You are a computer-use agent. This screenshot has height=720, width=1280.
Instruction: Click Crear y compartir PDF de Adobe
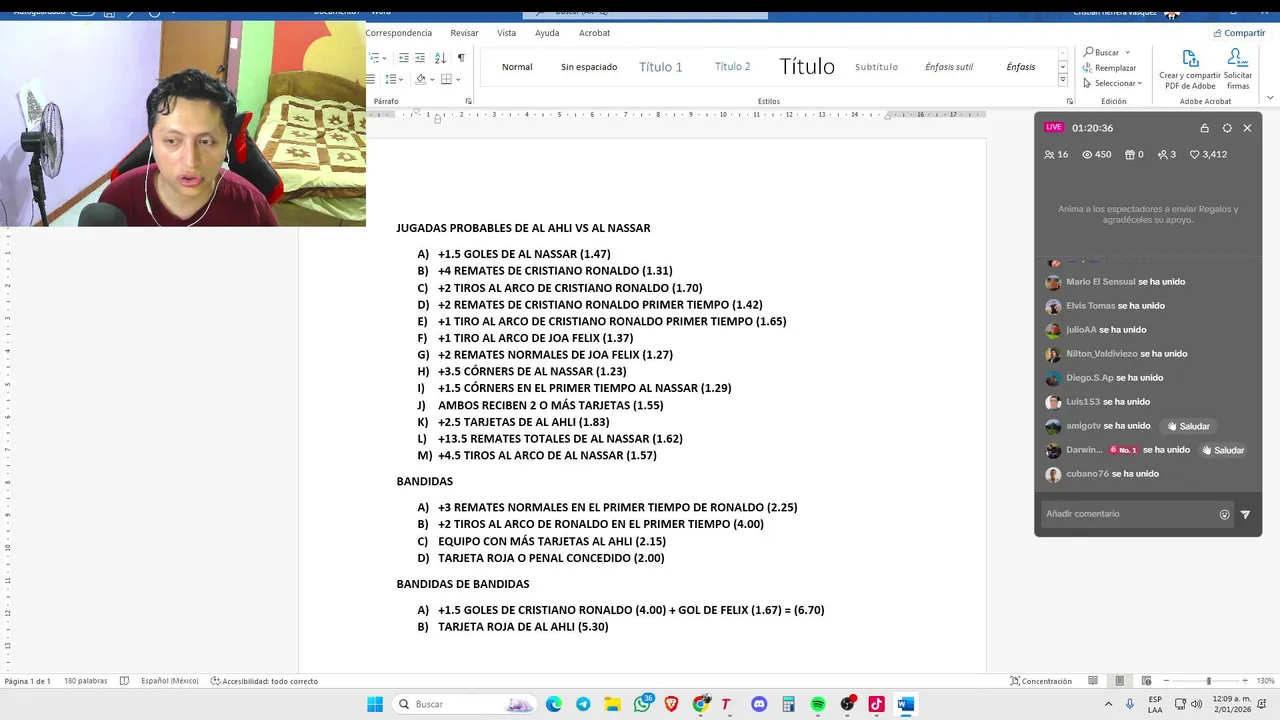point(1190,70)
